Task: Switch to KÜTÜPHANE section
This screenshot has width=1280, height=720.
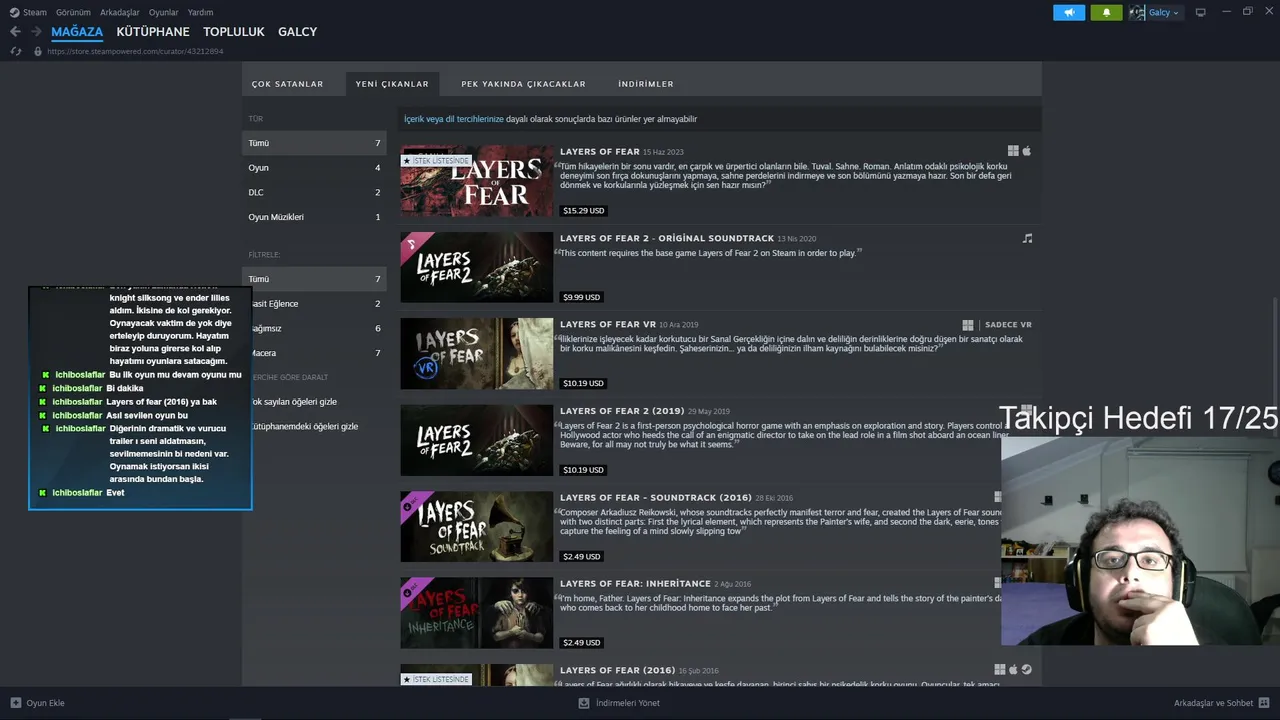Action: click(x=153, y=32)
